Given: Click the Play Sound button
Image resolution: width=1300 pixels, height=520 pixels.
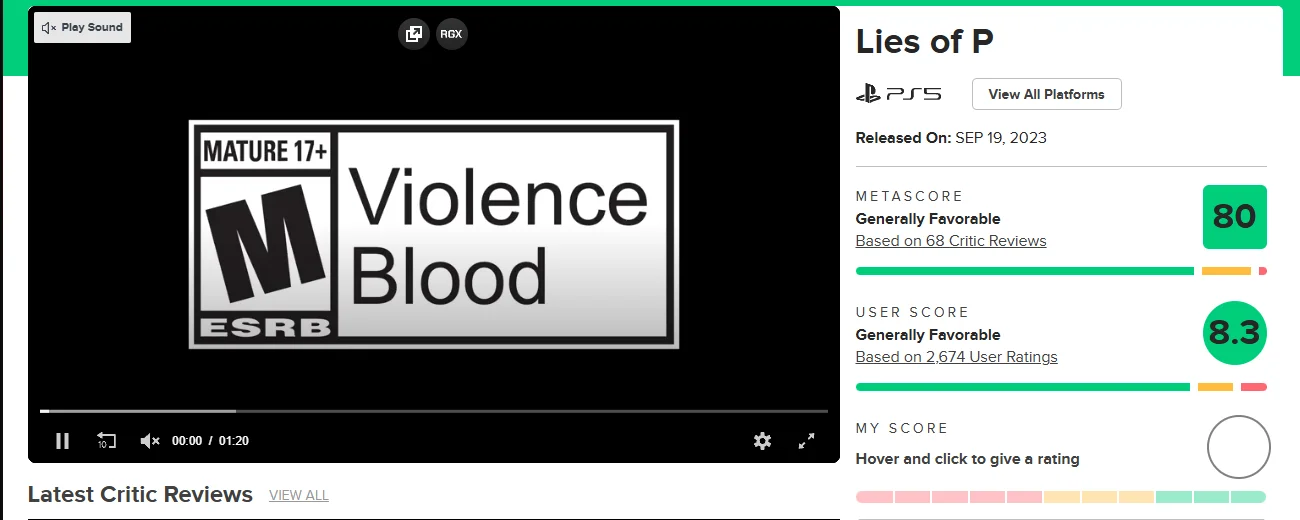Looking at the screenshot, I should [x=82, y=28].
